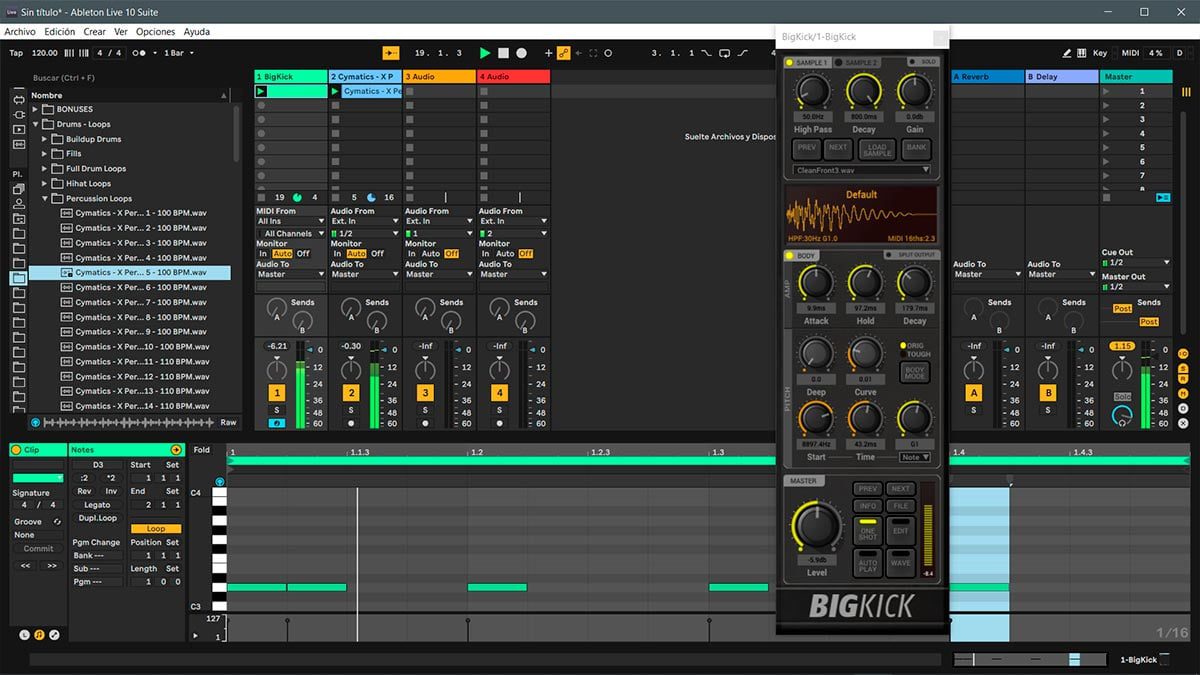Toggle the automation arm link icon

tap(564, 53)
